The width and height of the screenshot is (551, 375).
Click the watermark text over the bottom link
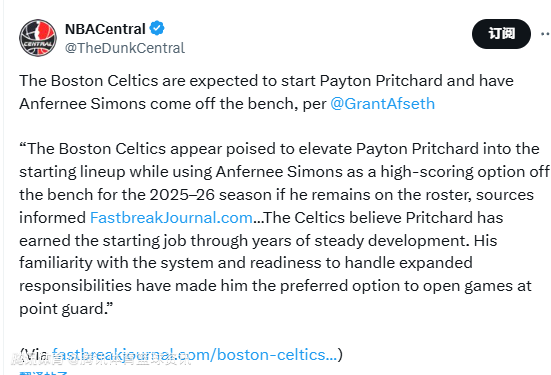(x=101, y=359)
